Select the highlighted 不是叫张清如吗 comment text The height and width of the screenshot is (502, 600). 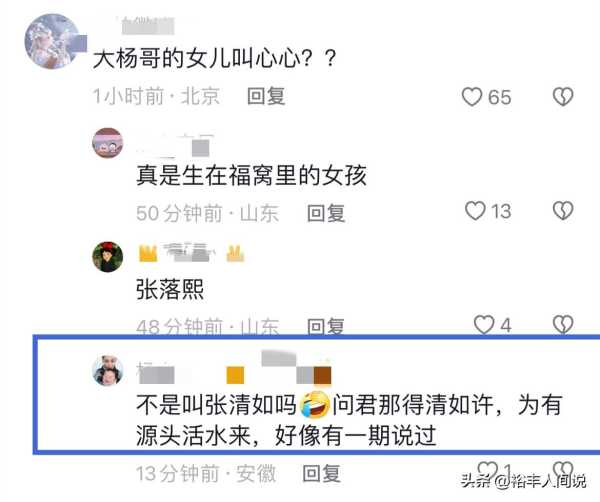coord(349,420)
